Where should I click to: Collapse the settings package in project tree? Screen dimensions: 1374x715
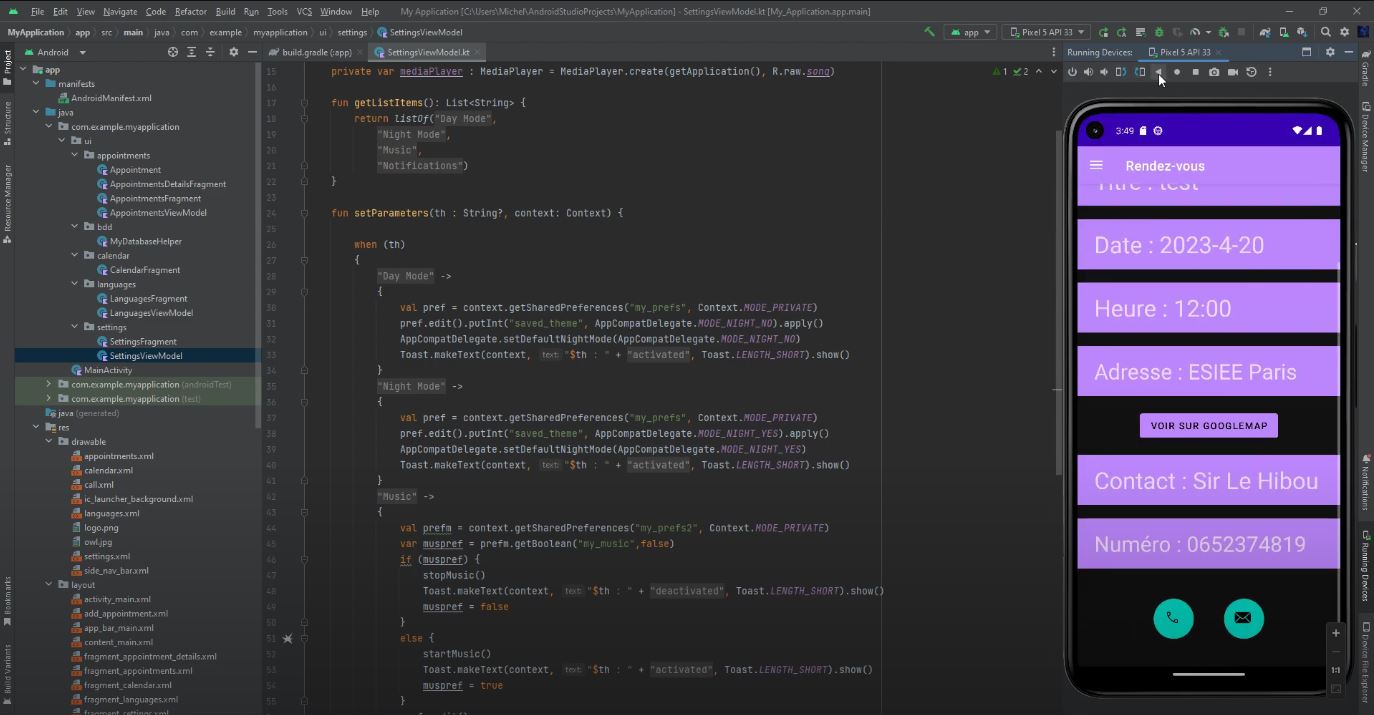coord(76,326)
